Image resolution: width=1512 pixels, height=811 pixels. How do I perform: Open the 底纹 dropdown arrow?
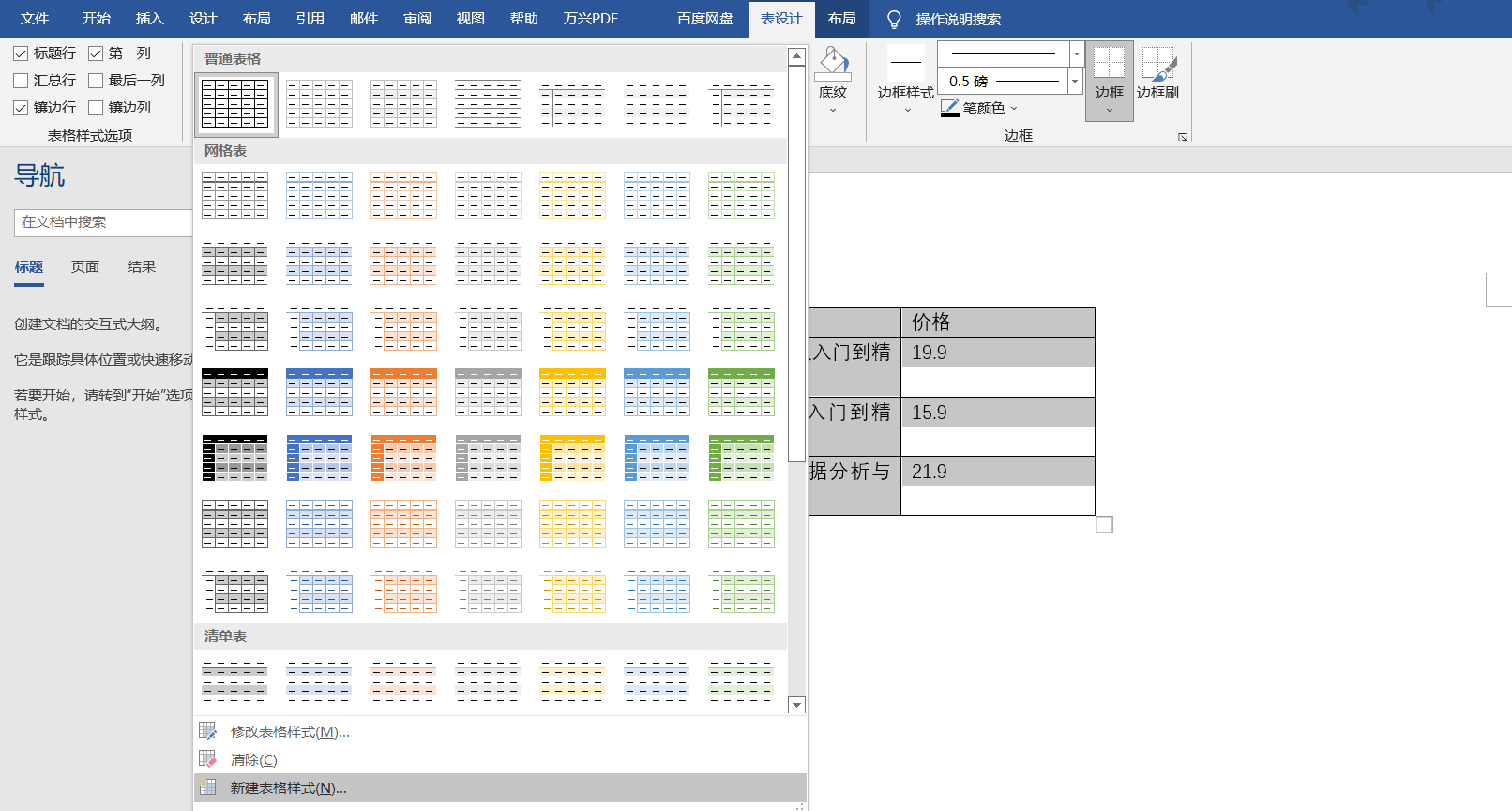(832, 111)
